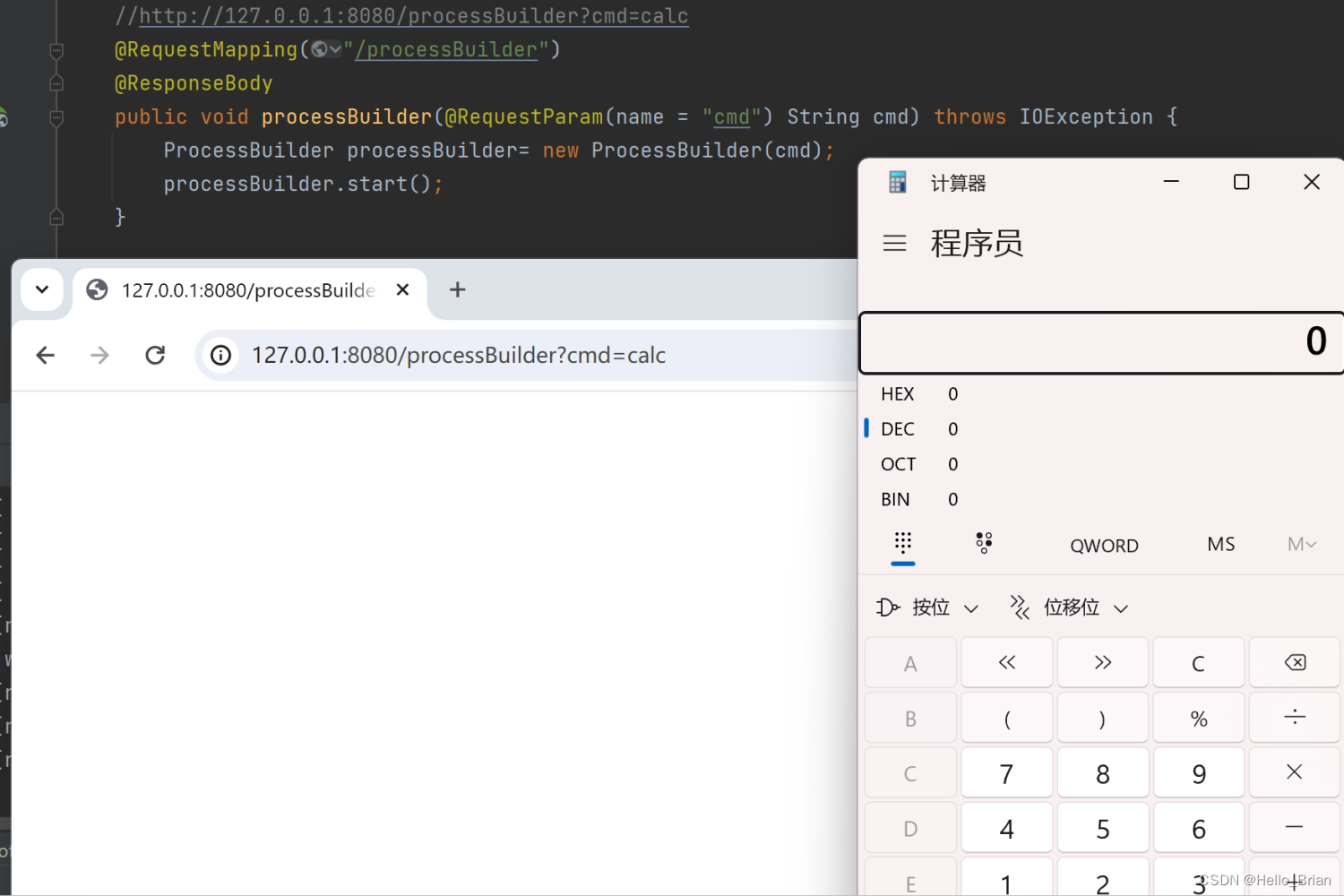The height and width of the screenshot is (896, 1344).
Task: Click the MS memory store button
Action: click(1220, 545)
